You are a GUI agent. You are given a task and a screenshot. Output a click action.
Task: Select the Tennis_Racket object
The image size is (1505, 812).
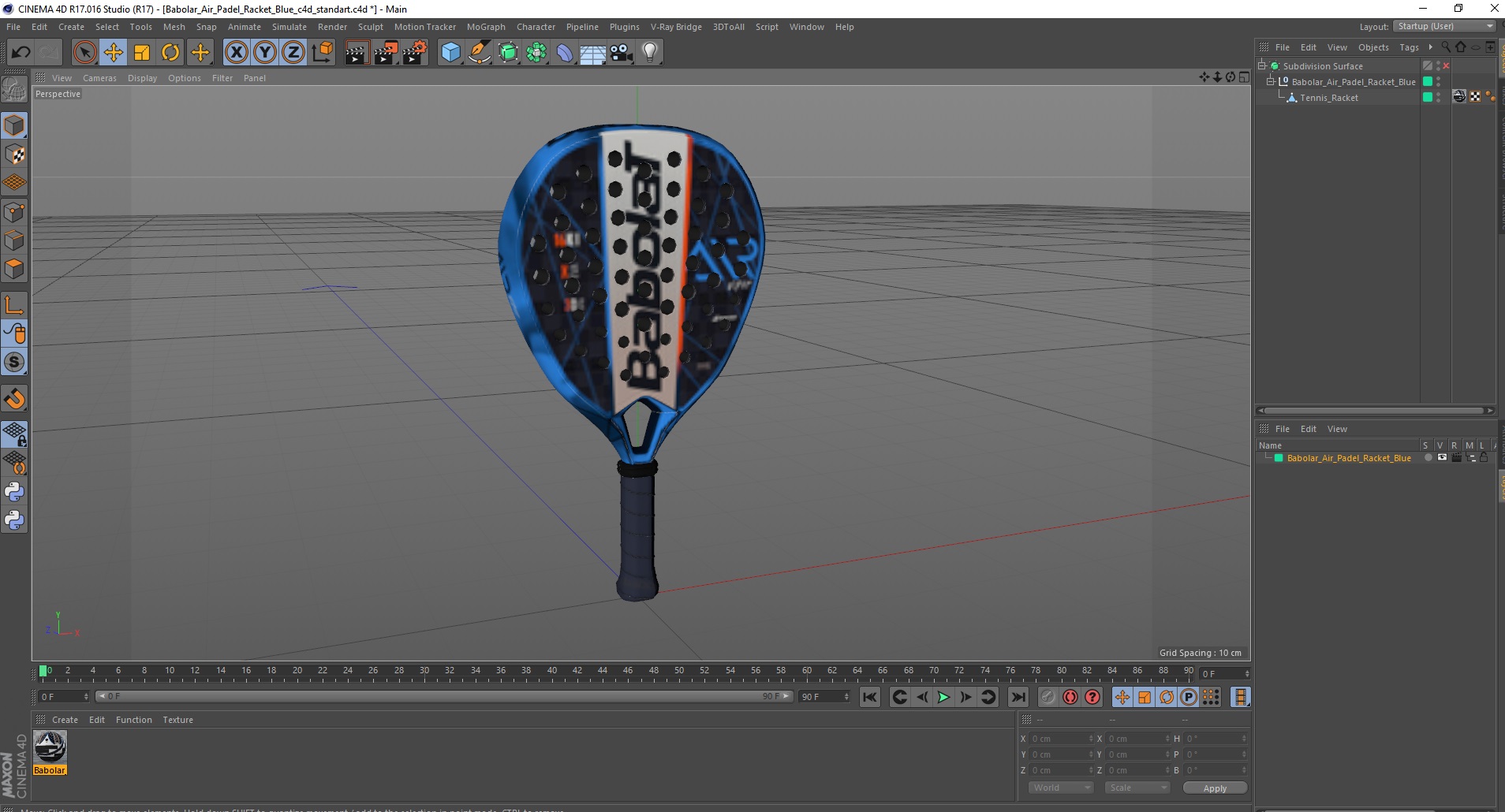pyautogui.click(x=1329, y=98)
